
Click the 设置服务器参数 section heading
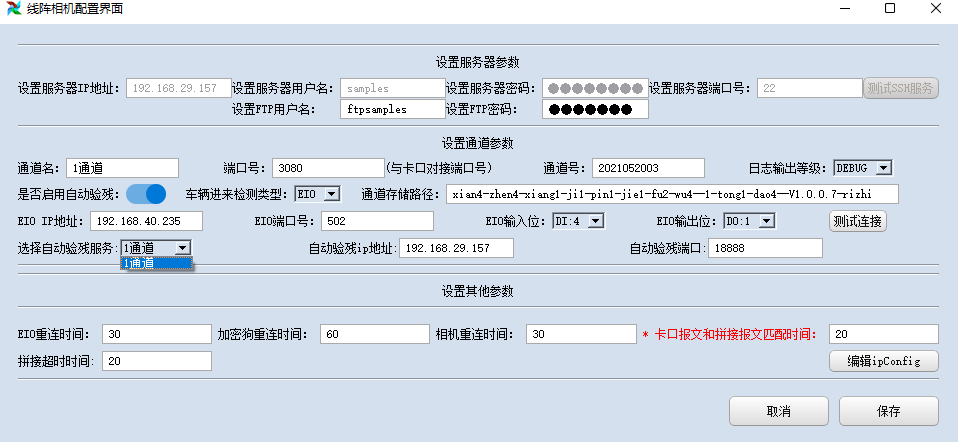point(478,62)
